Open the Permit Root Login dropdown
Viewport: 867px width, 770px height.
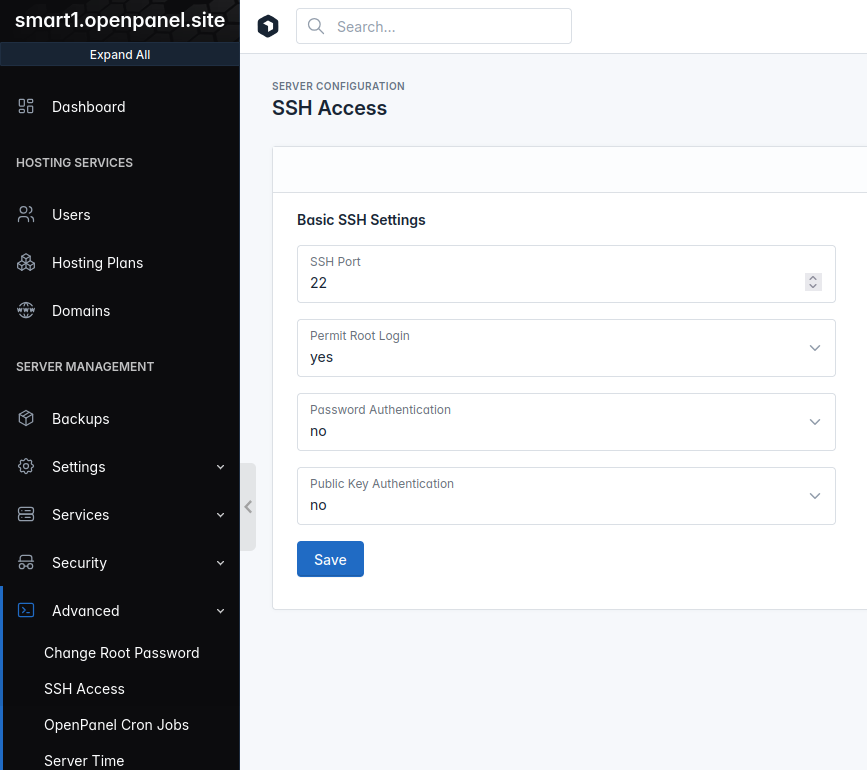pyautogui.click(x=566, y=348)
